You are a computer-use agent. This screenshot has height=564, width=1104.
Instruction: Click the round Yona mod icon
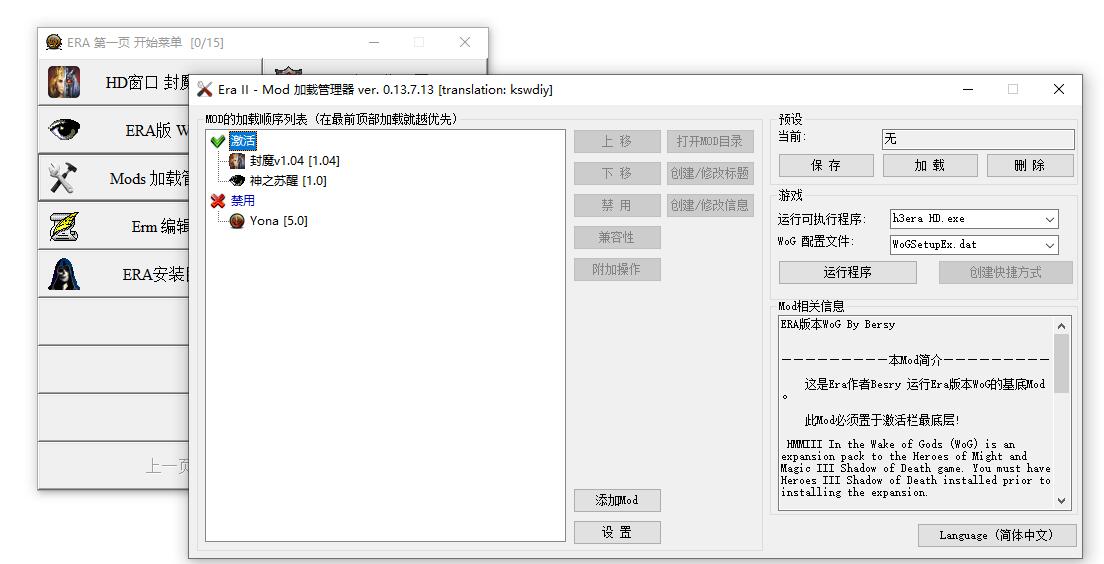[x=237, y=221]
